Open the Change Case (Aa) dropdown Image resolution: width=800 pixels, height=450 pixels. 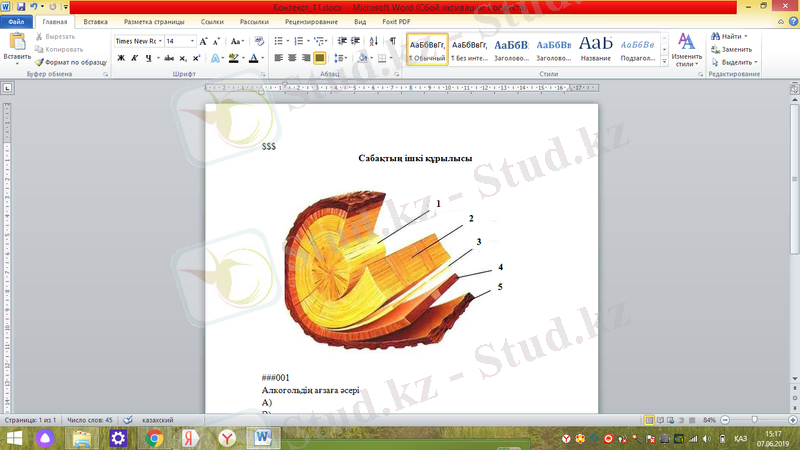coord(237,41)
